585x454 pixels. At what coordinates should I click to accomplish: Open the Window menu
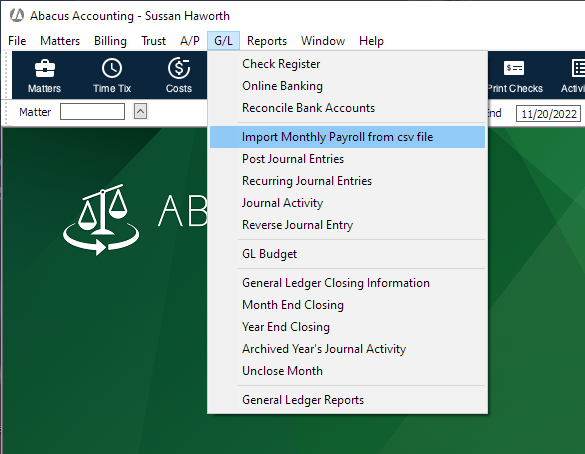[x=323, y=41]
